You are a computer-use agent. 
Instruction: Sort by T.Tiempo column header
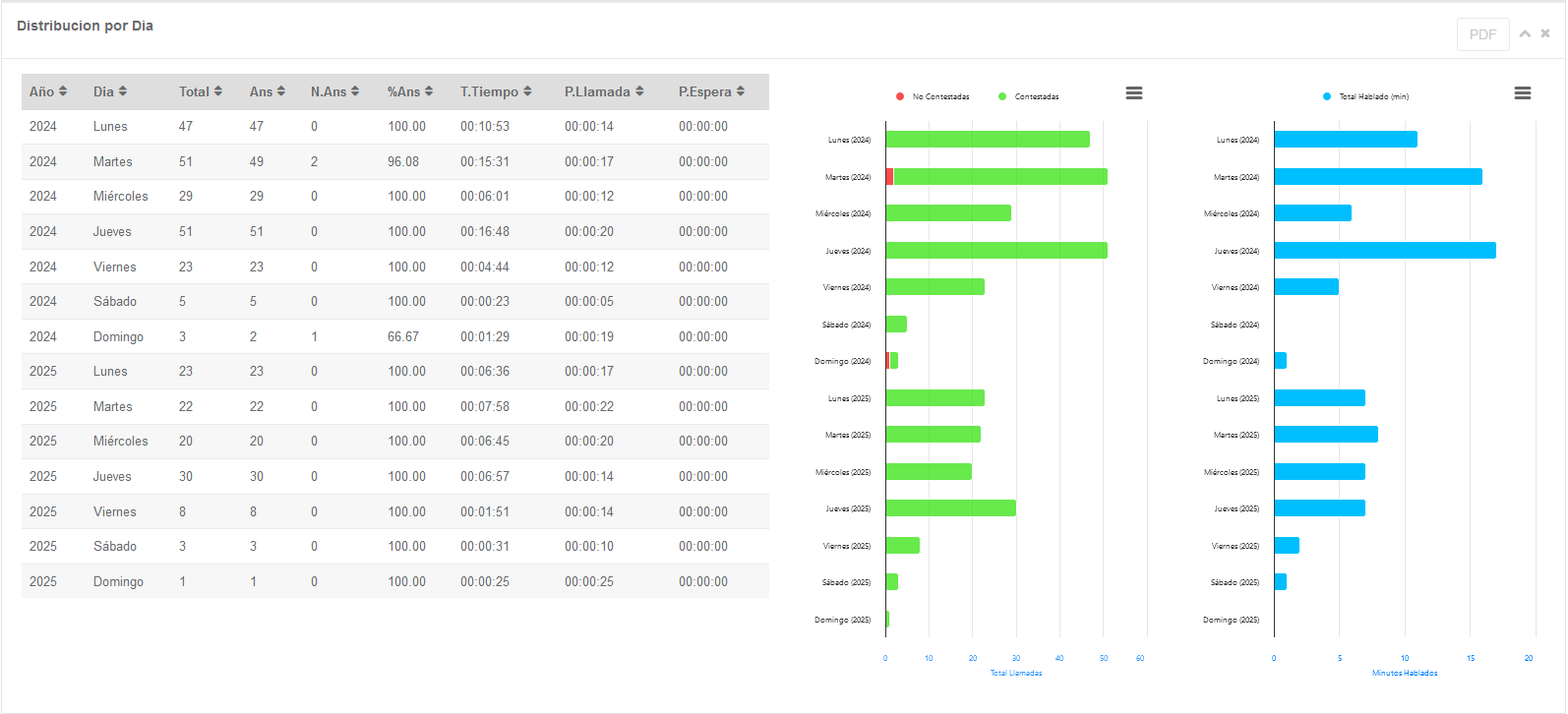[x=495, y=91]
